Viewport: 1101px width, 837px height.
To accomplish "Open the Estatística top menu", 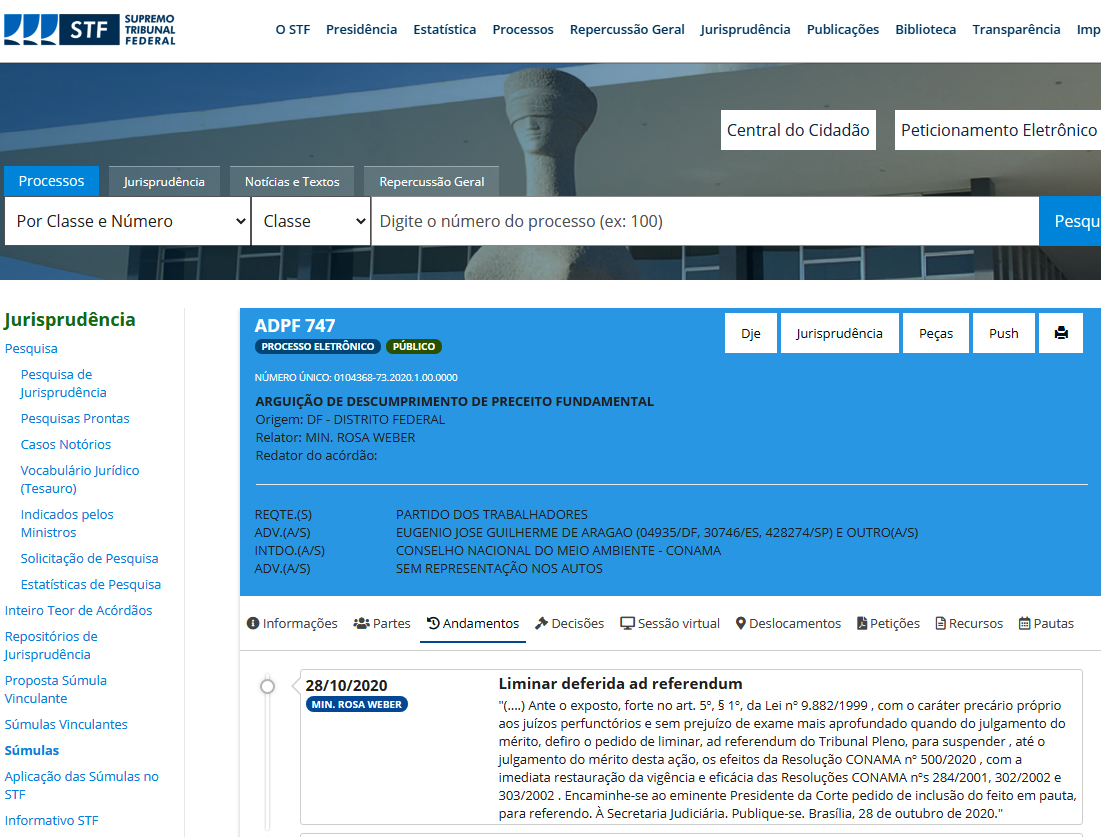I will (444, 29).
